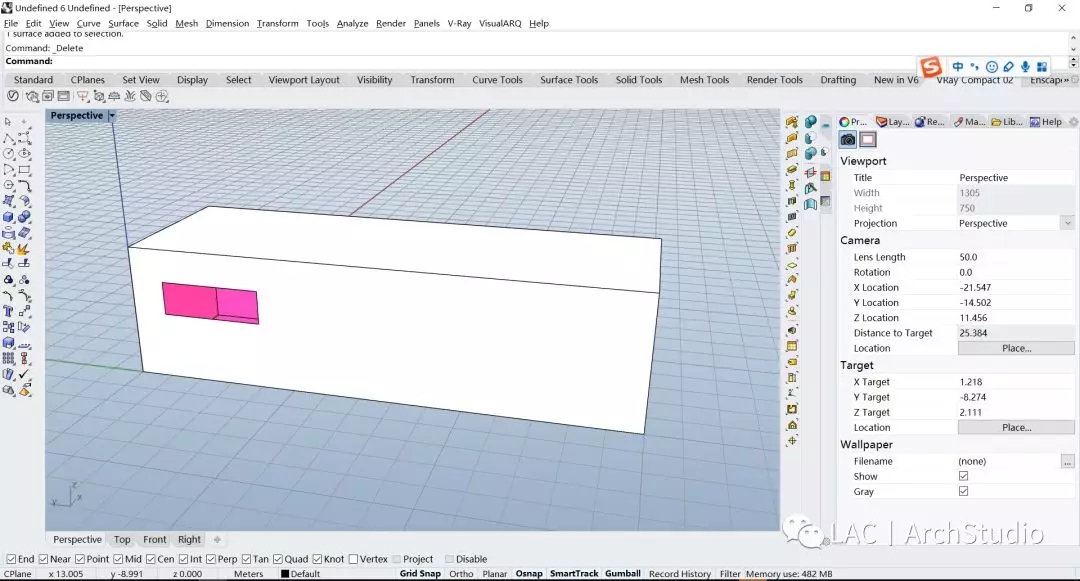Toggle the Perp object snap checkbox
The image size is (1080, 581).
[x=211, y=559]
